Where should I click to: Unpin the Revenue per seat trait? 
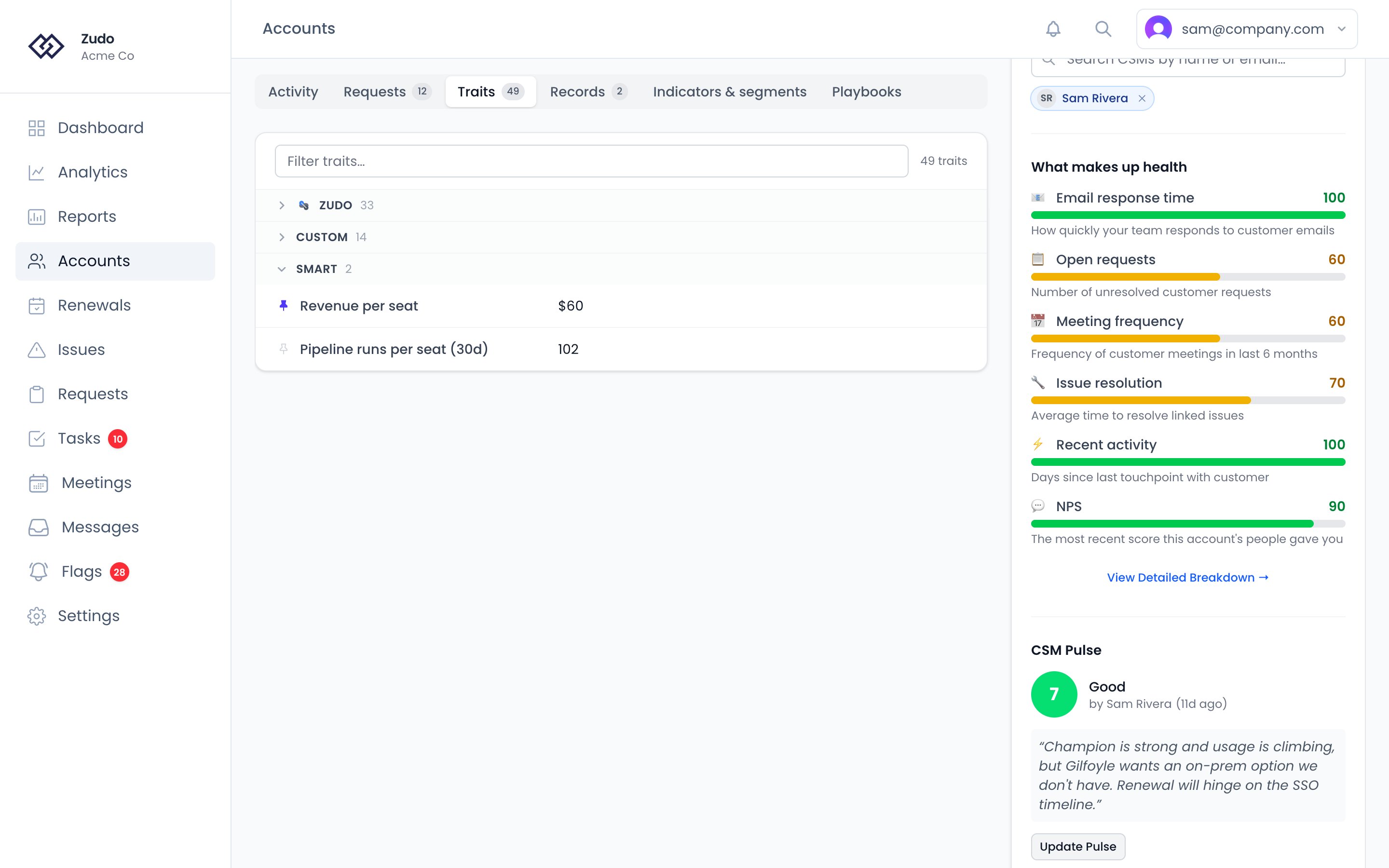click(x=283, y=305)
